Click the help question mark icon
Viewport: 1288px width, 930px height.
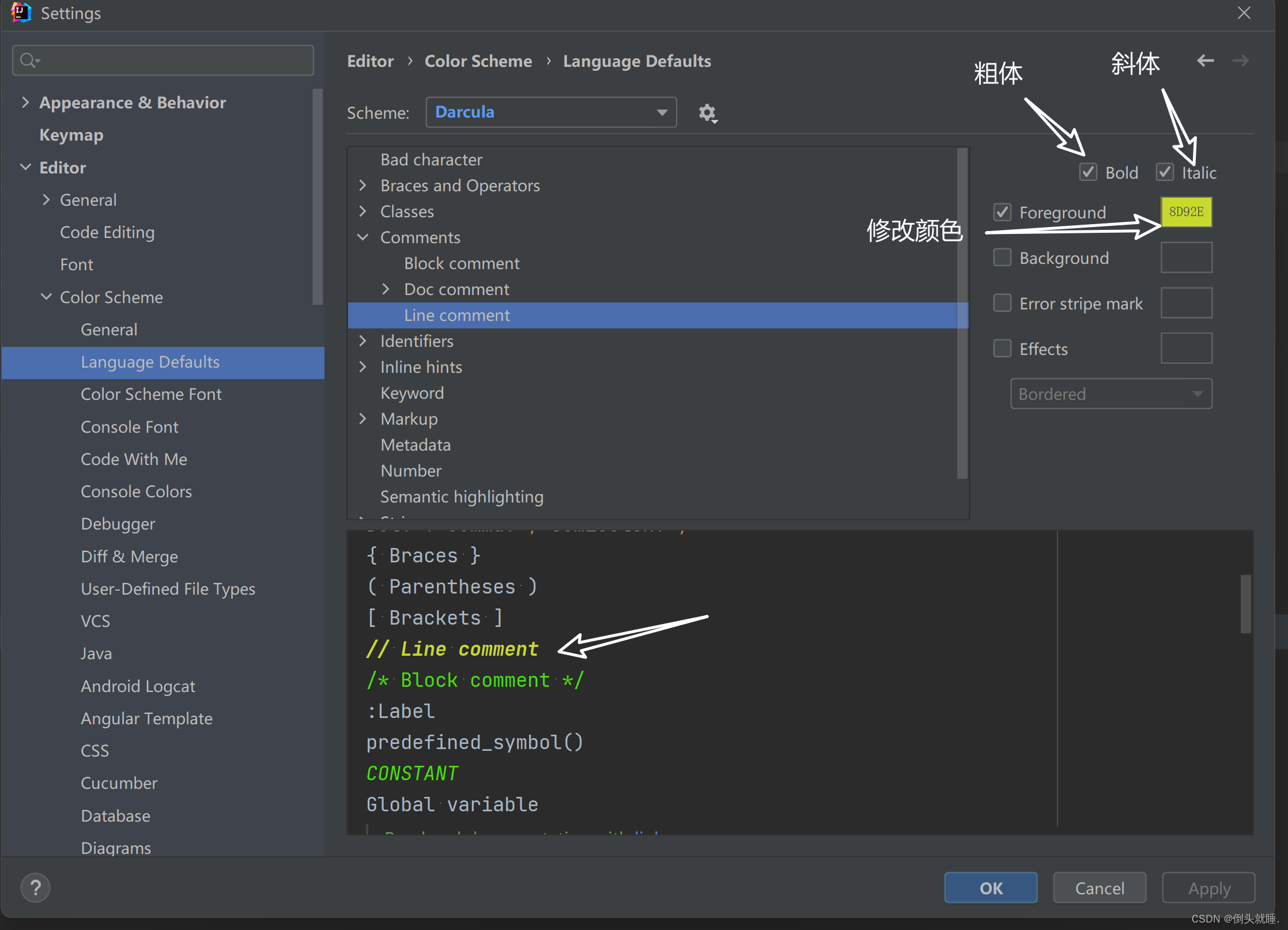pos(35,888)
